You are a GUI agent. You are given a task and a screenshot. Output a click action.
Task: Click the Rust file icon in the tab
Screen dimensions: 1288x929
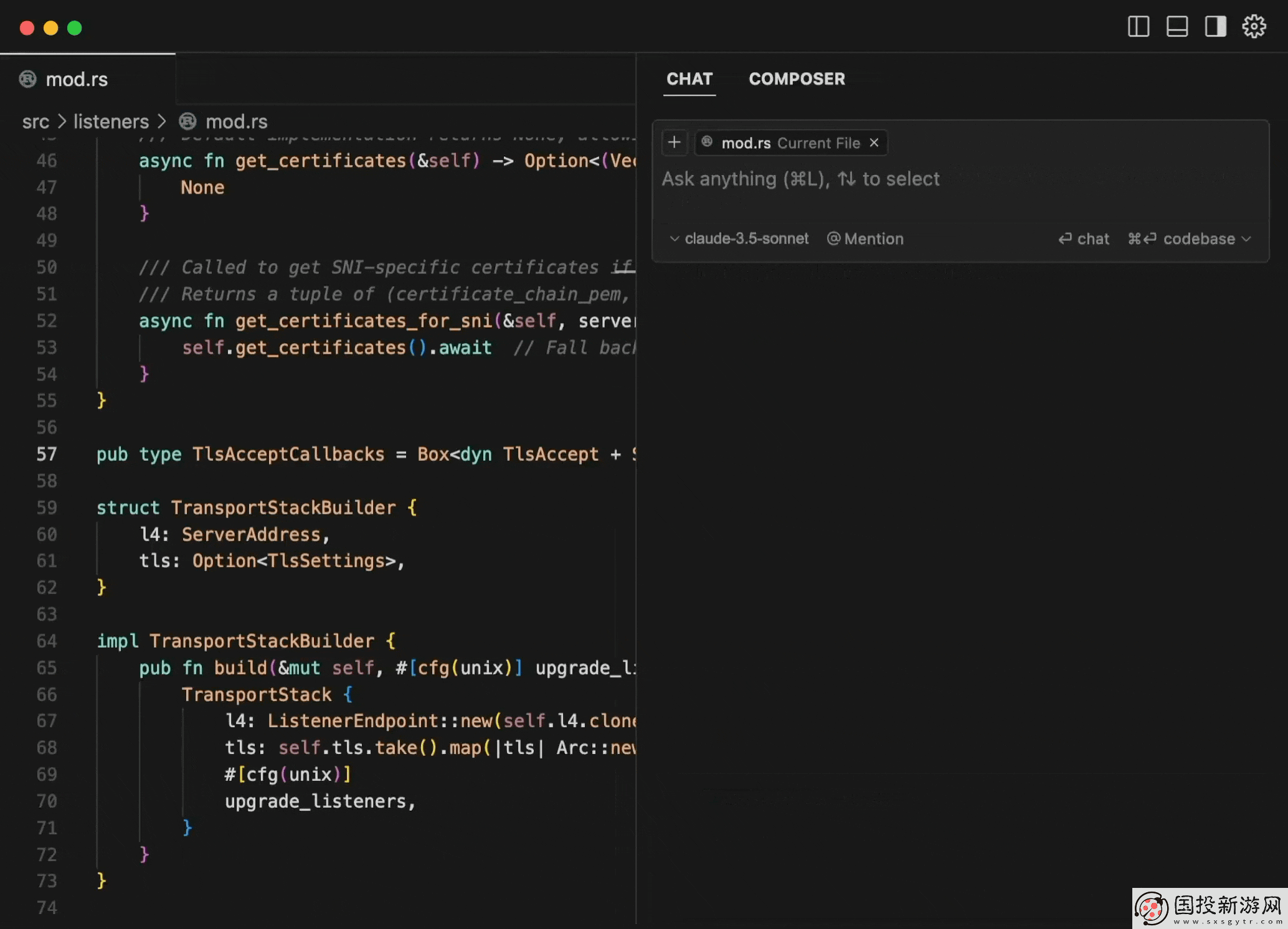click(x=28, y=79)
